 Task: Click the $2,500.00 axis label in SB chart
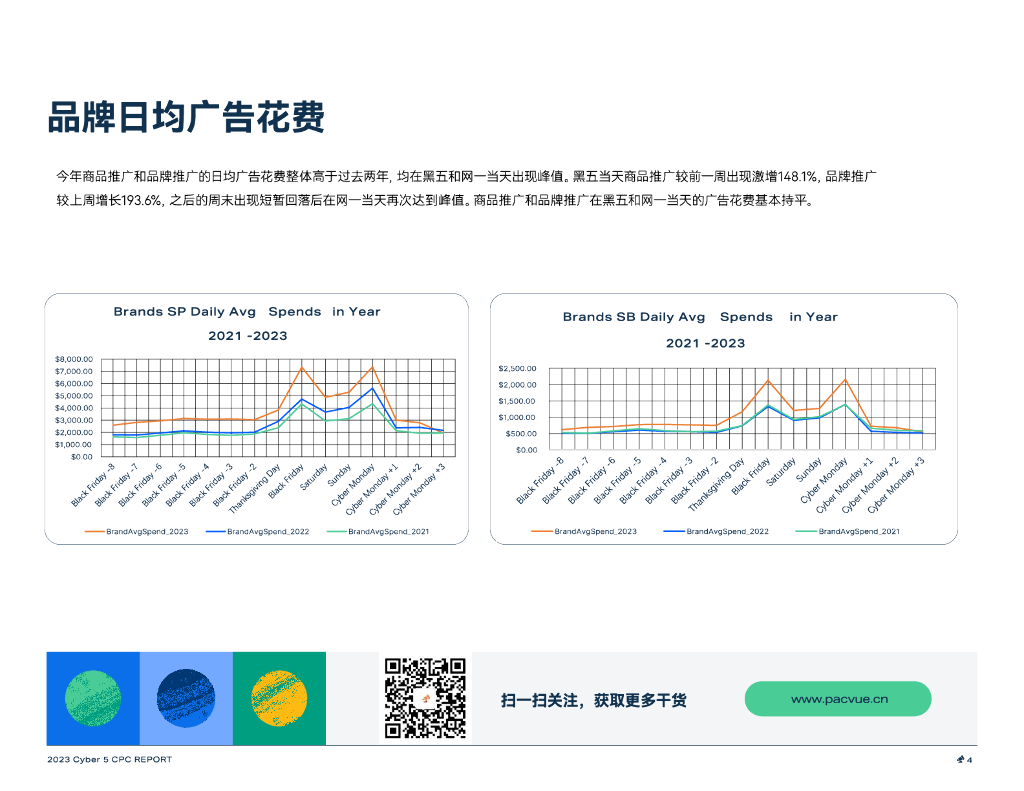[517, 369]
